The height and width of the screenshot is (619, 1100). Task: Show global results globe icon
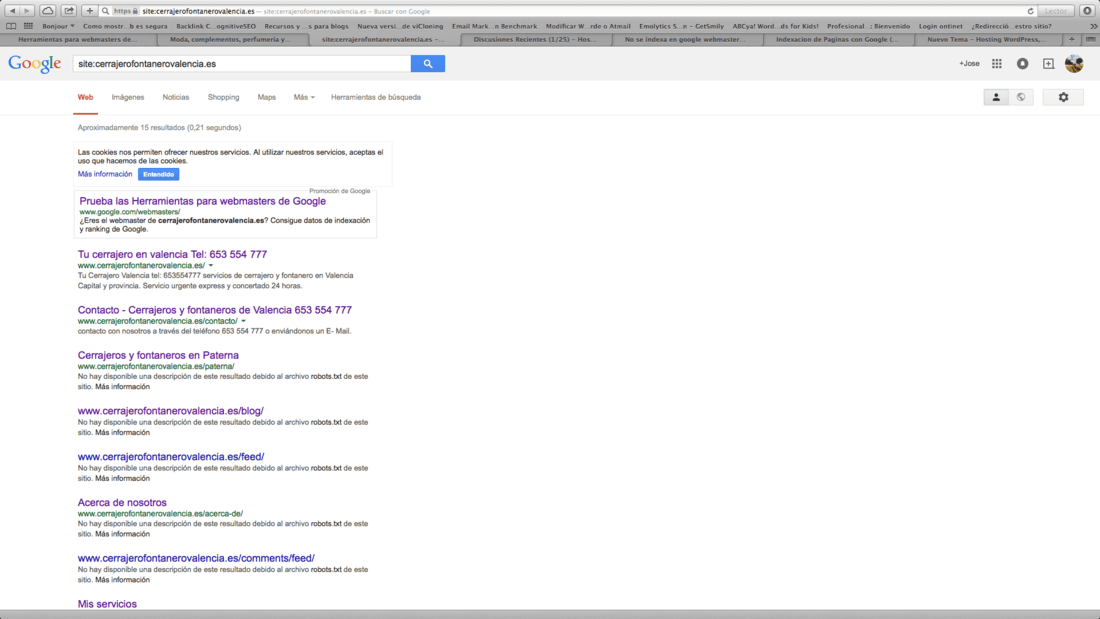pyautogui.click(x=1021, y=98)
